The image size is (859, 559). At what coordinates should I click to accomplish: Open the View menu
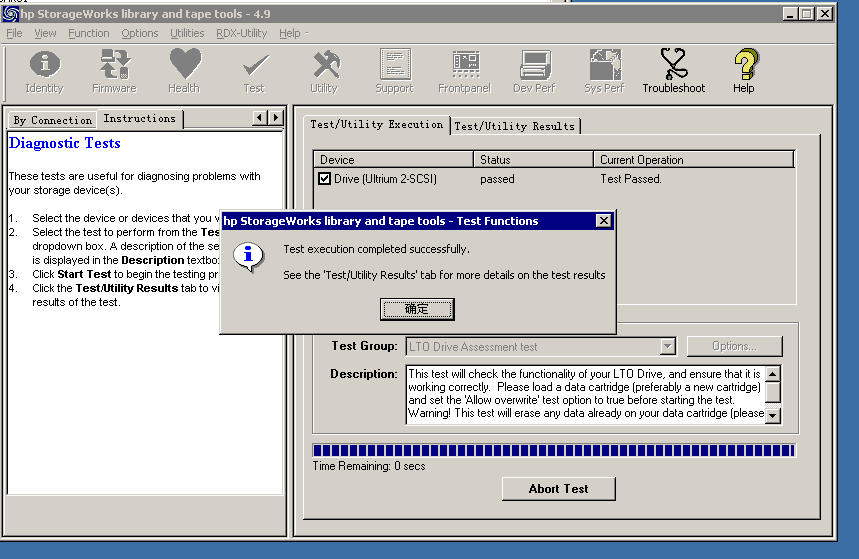tap(45, 33)
